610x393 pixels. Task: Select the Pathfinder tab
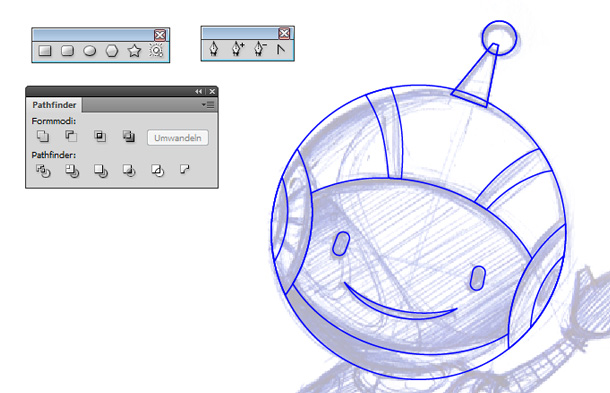coord(54,105)
